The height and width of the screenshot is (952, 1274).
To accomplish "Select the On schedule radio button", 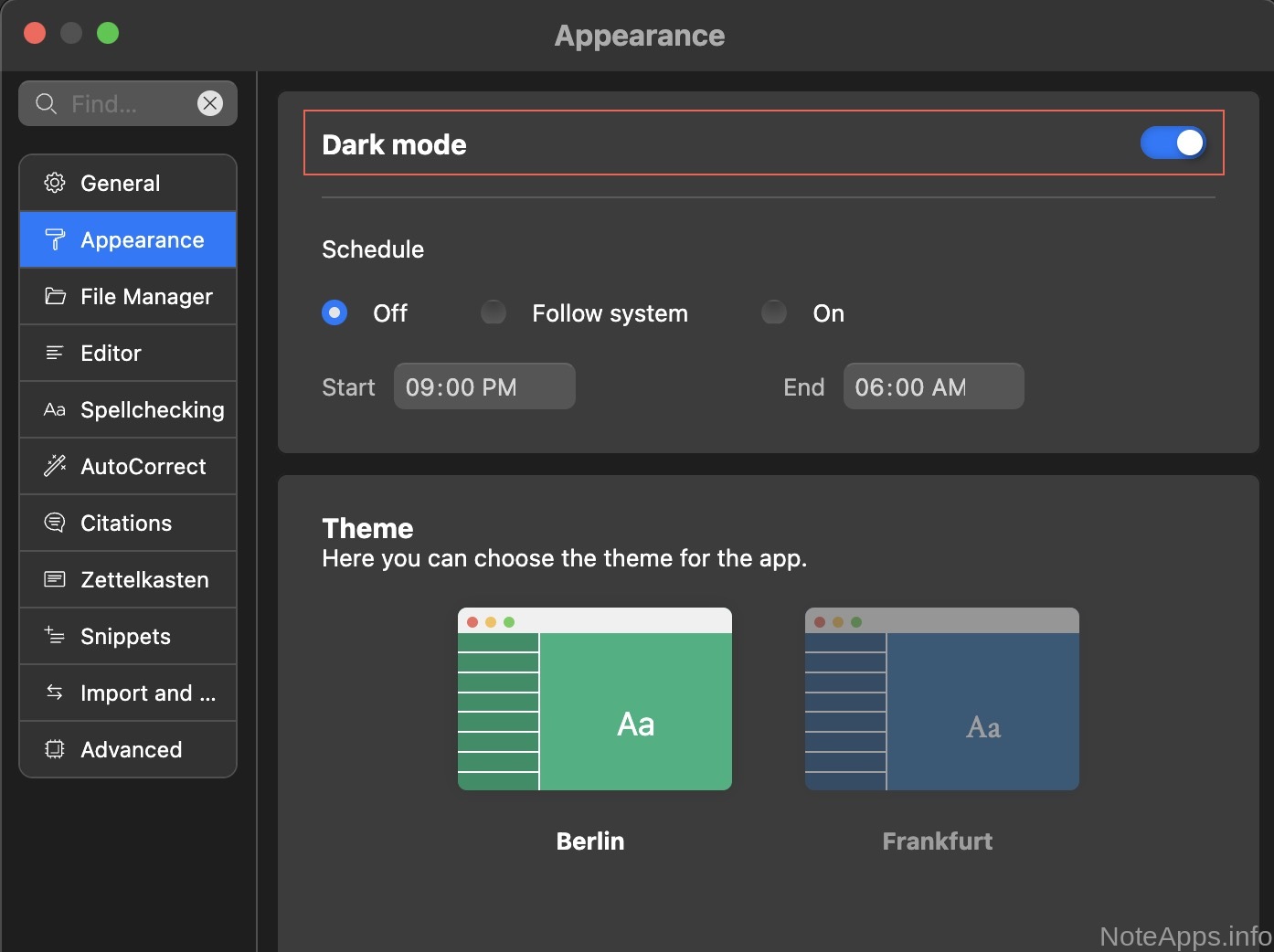I will pos(774,312).
